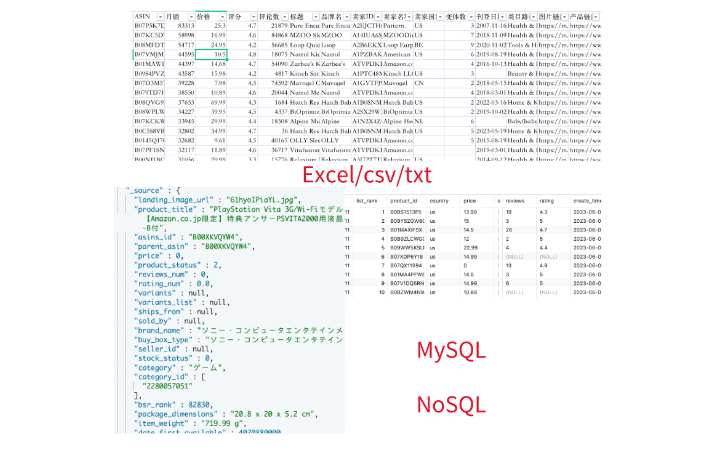Click the MySQL rating cell 4.3
The width and height of the screenshot is (720, 450).
[x=543, y=212]
